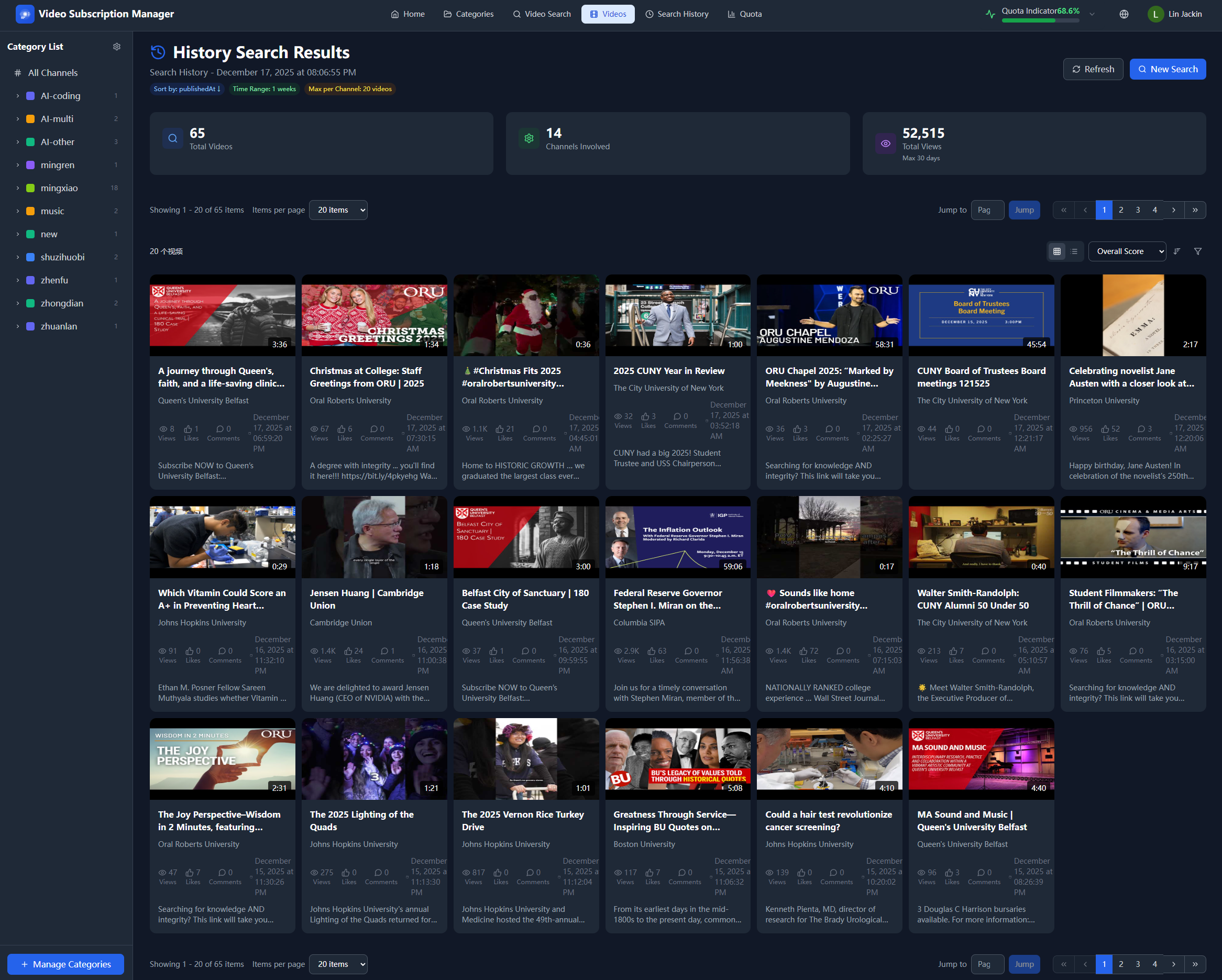Click likes icon on Federal Reserve Governor card
This screenshot has width=1222, height=980.
click(652, 651)
